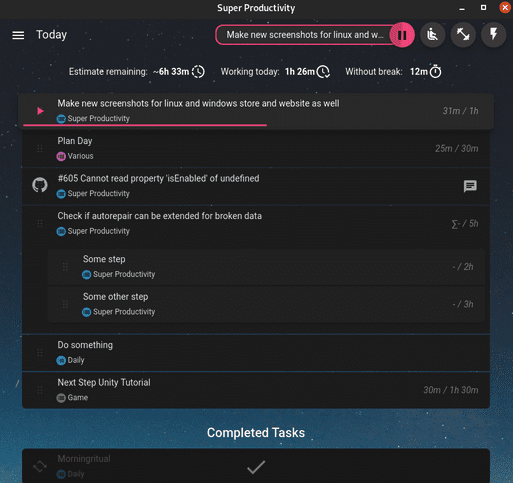This screenshot has width=513, height=483.
Task: Click the estimate remaining clock icon
Action: 198,72
